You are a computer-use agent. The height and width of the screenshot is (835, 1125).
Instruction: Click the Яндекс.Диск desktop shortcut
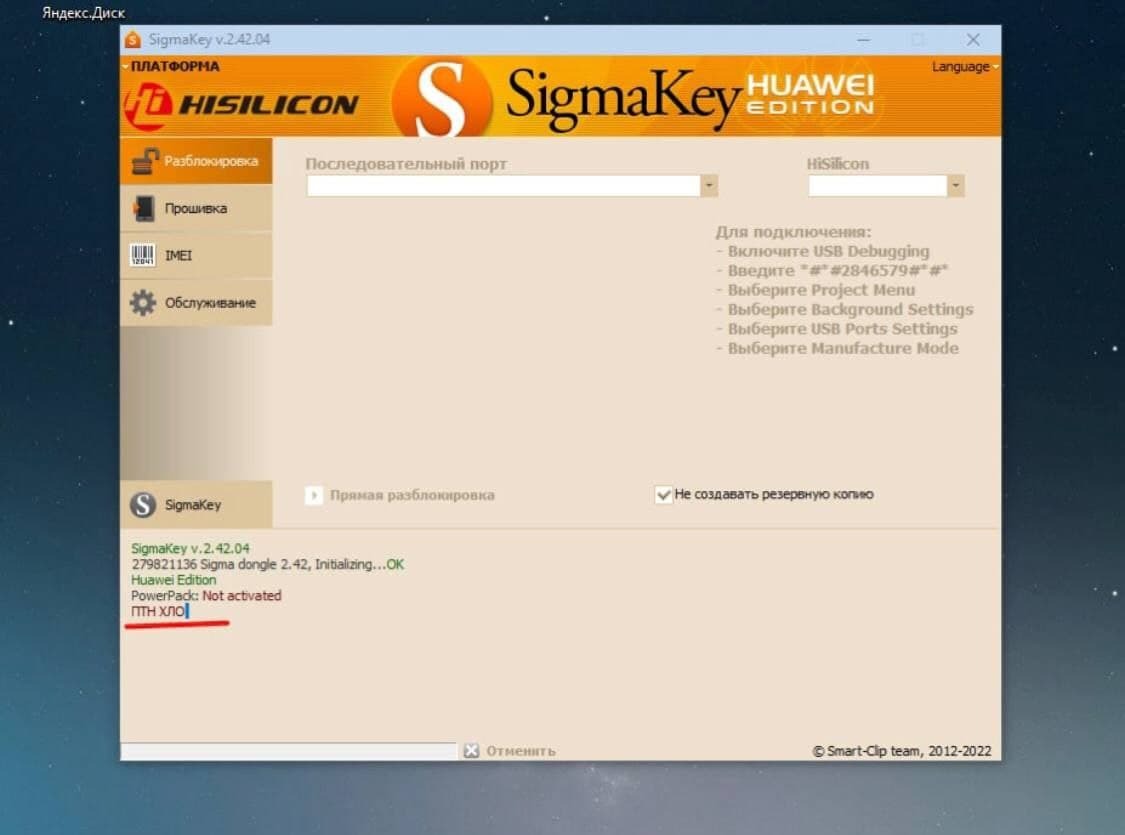pyautogui.click(x=83, y=13)
